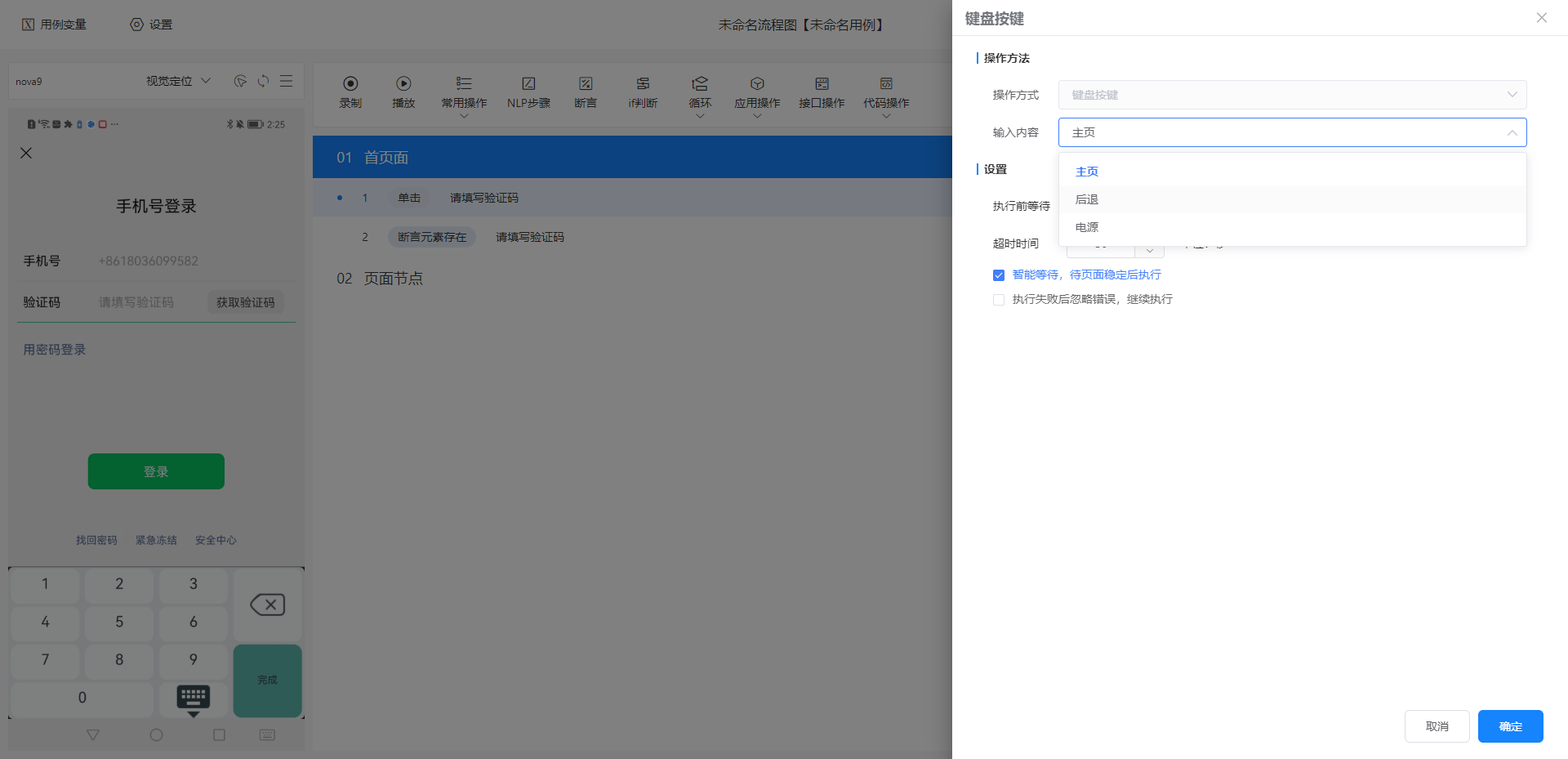Click the 验证码 input field
Image resolution: width=1568 pixels, height=759 pixels.
[x=136, y=302]
